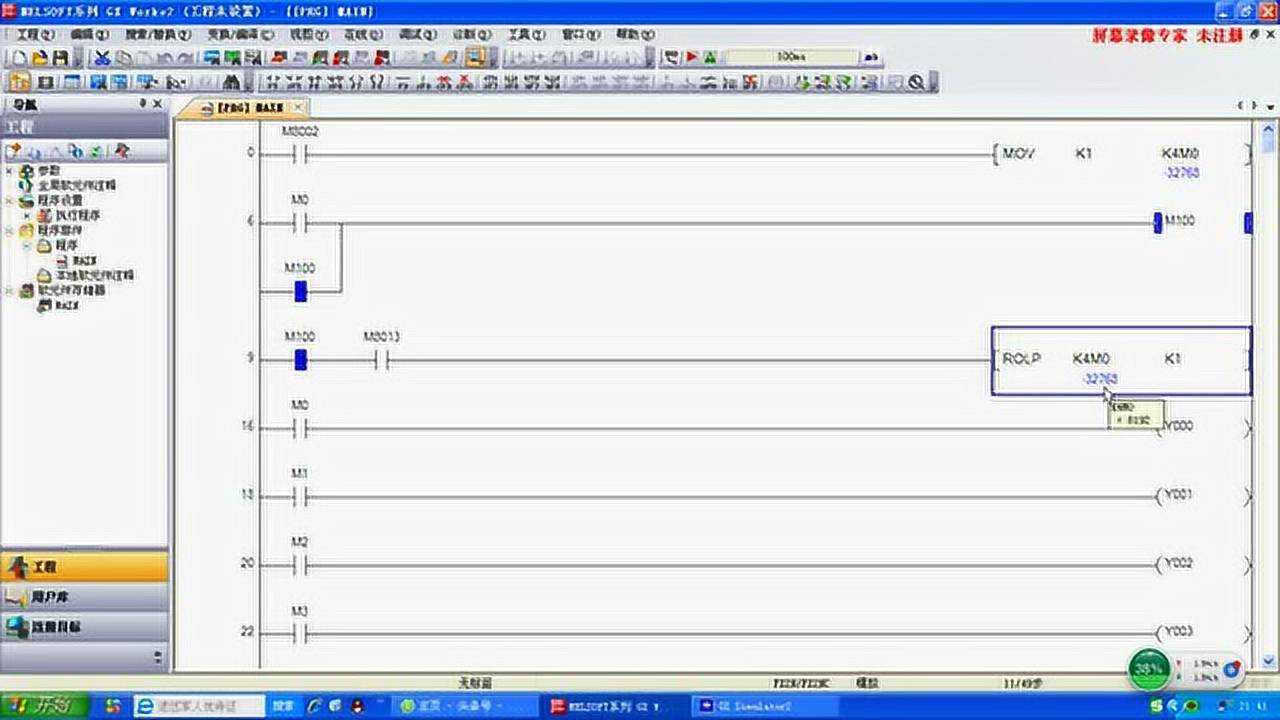Click the magnifier zoom icon in ladder toolbar
Viewport: 1280px width, 720px height.
916,83
